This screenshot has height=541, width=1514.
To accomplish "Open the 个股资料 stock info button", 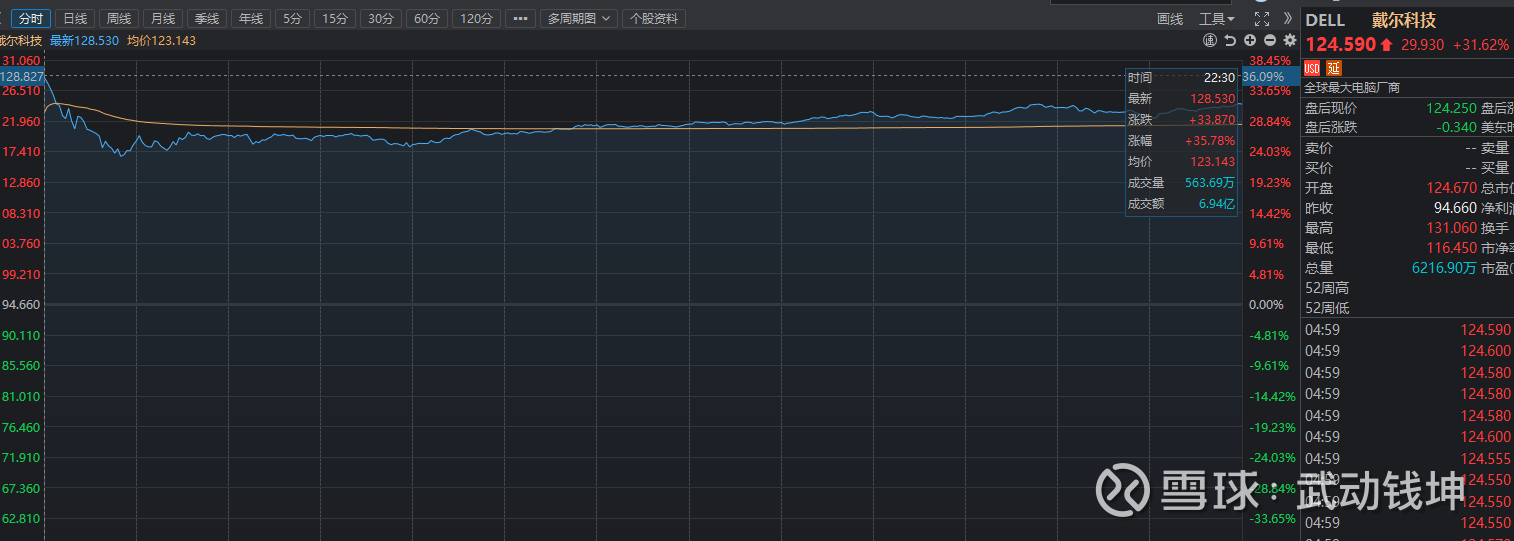I will point(654,19).
